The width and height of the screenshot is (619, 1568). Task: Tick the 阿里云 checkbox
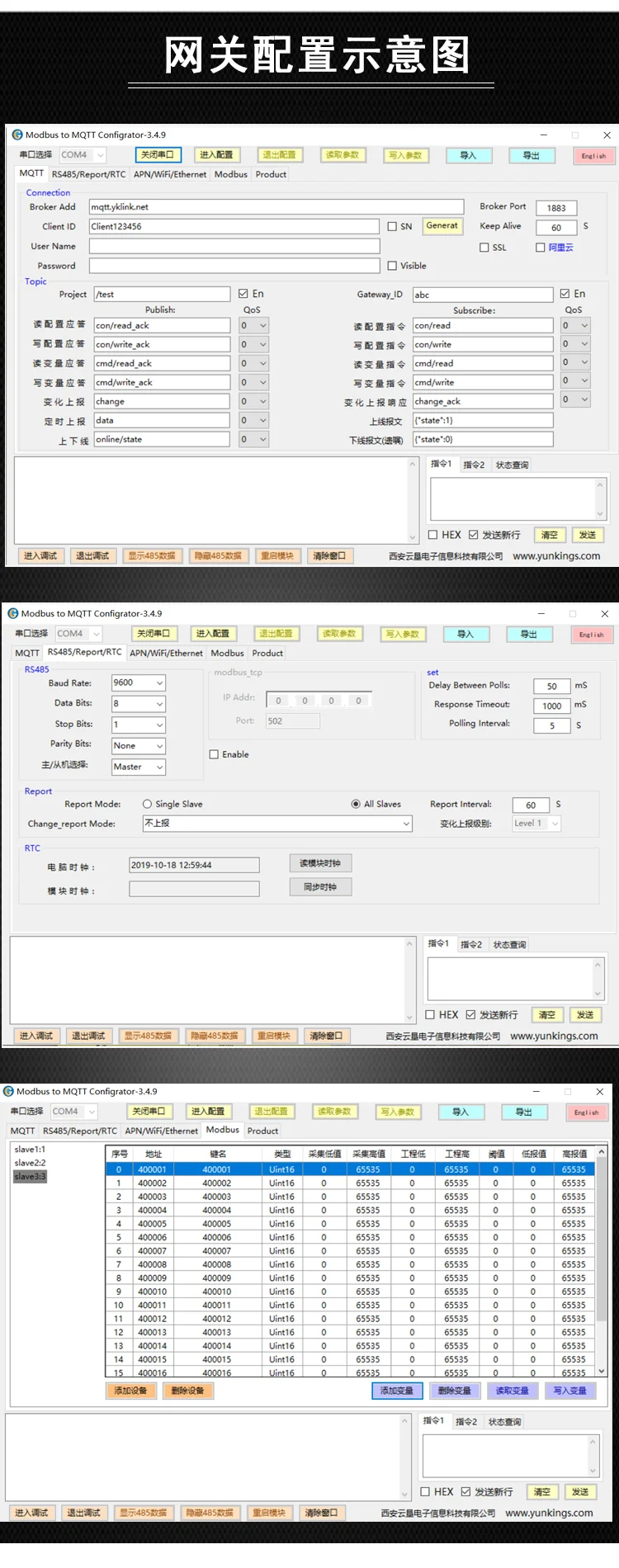(541, 248)
